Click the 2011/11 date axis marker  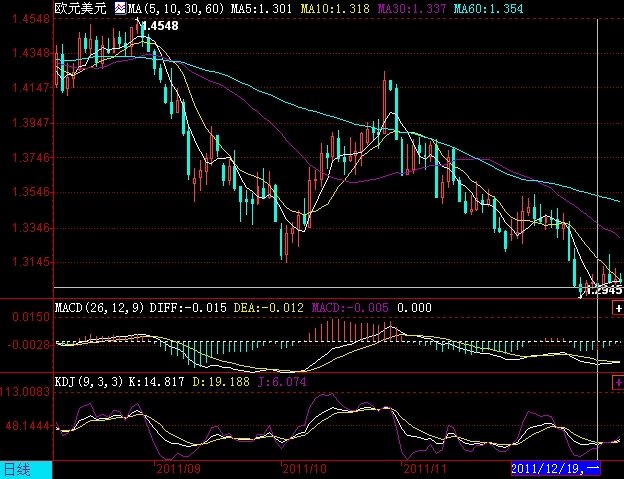point(425,469)
